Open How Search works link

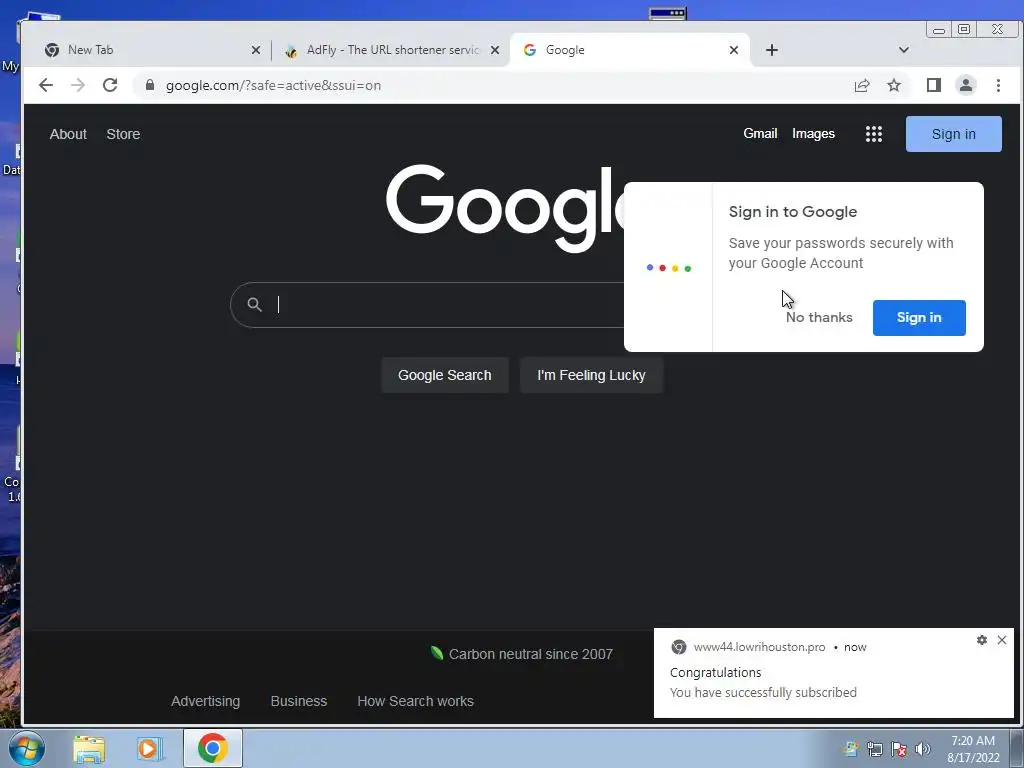(x=415, y=701)
